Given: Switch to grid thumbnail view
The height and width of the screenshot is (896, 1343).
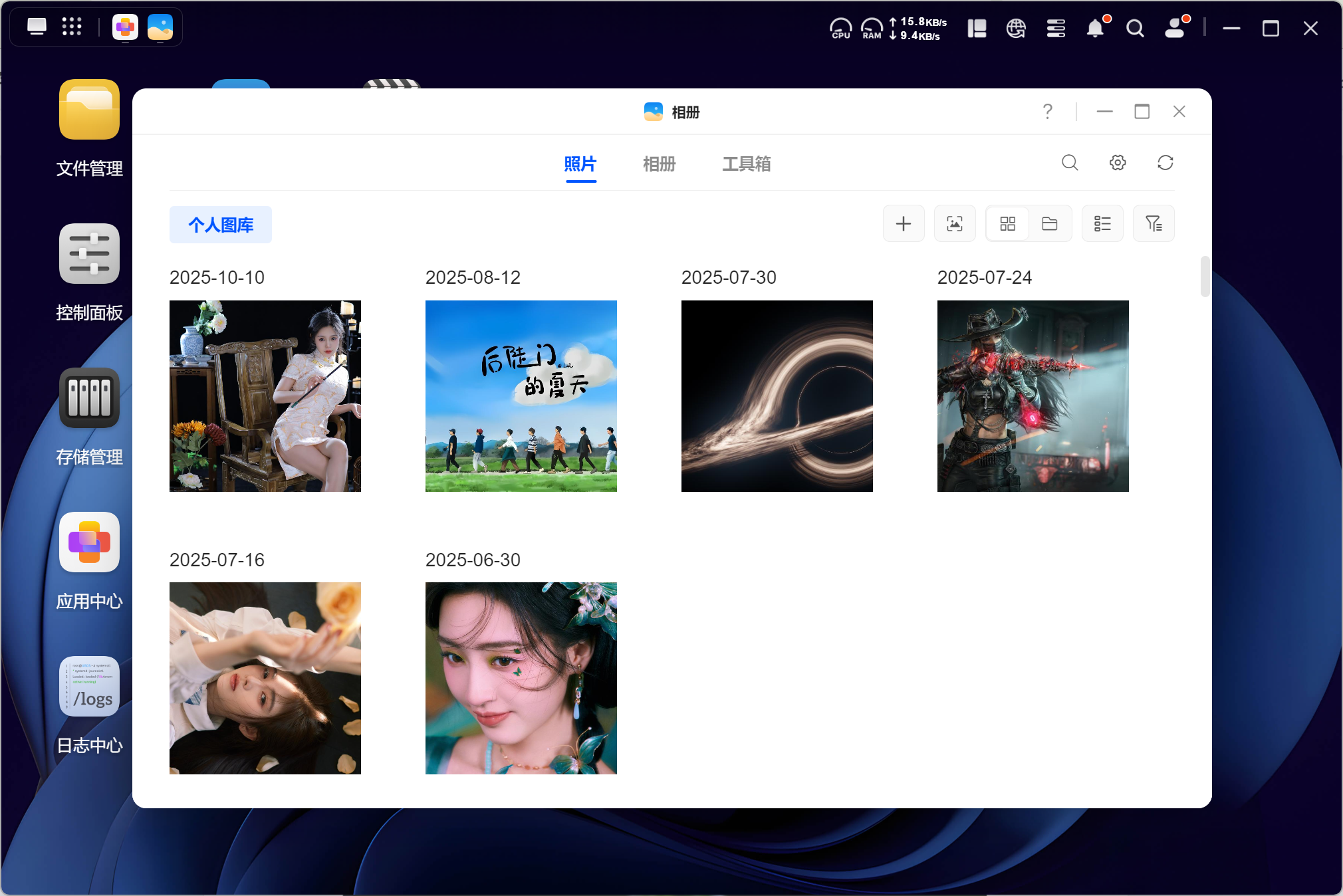Looking at the screenshot, I should coord(1007,224).
